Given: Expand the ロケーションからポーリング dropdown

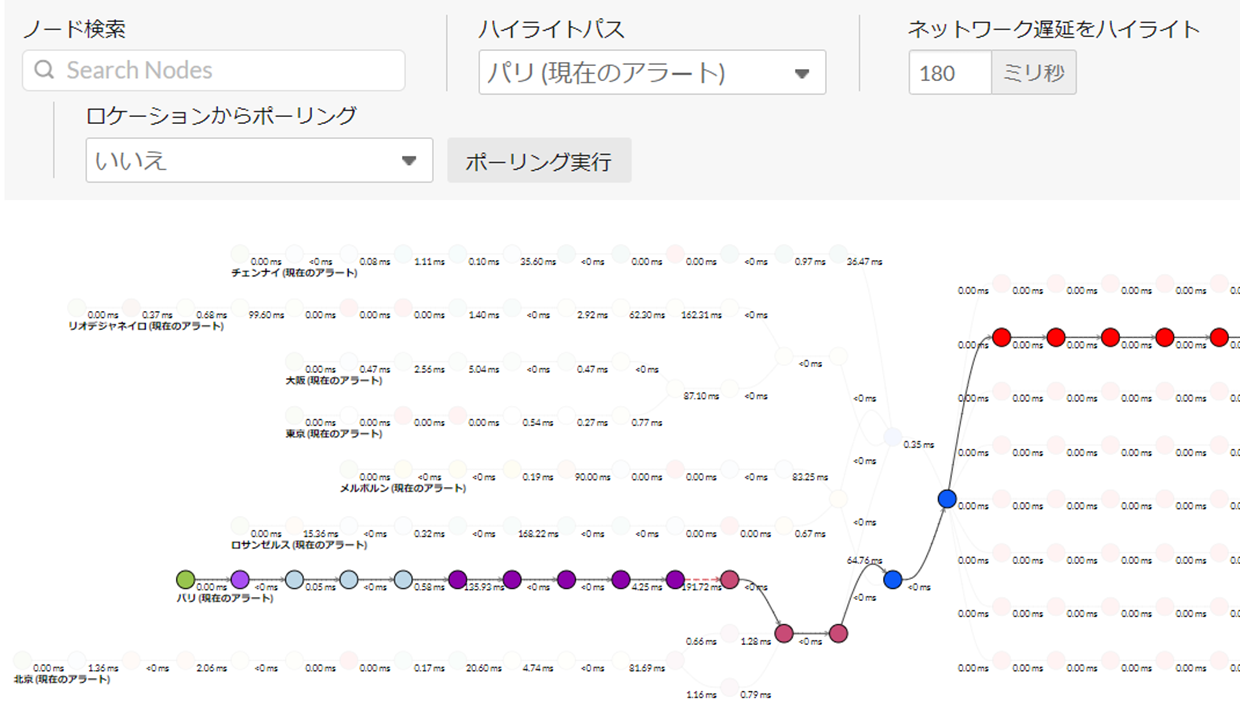Looking at the screenshot, I should click(258, 161).
